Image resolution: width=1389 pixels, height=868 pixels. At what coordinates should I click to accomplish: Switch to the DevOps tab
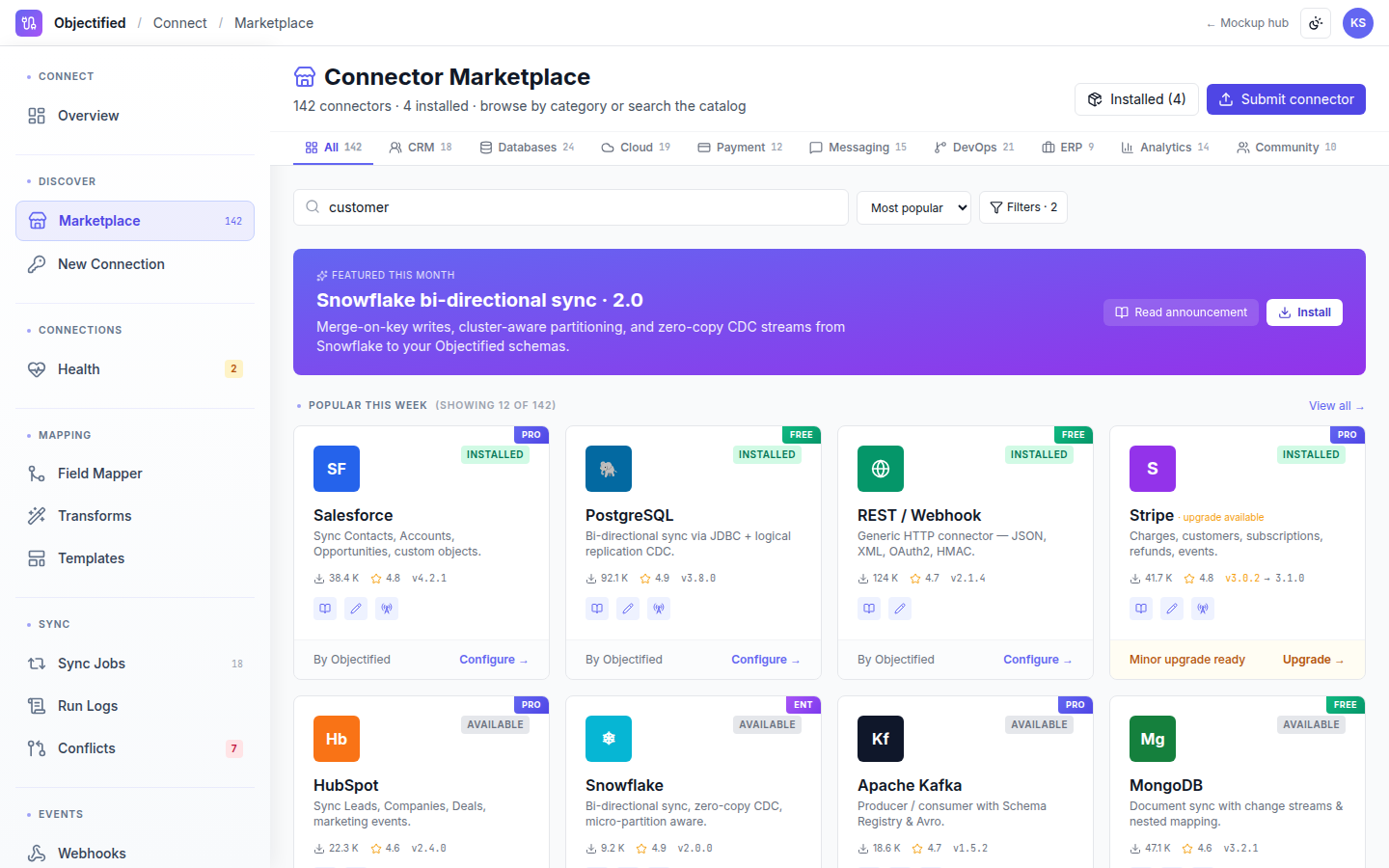click(974, 148)
